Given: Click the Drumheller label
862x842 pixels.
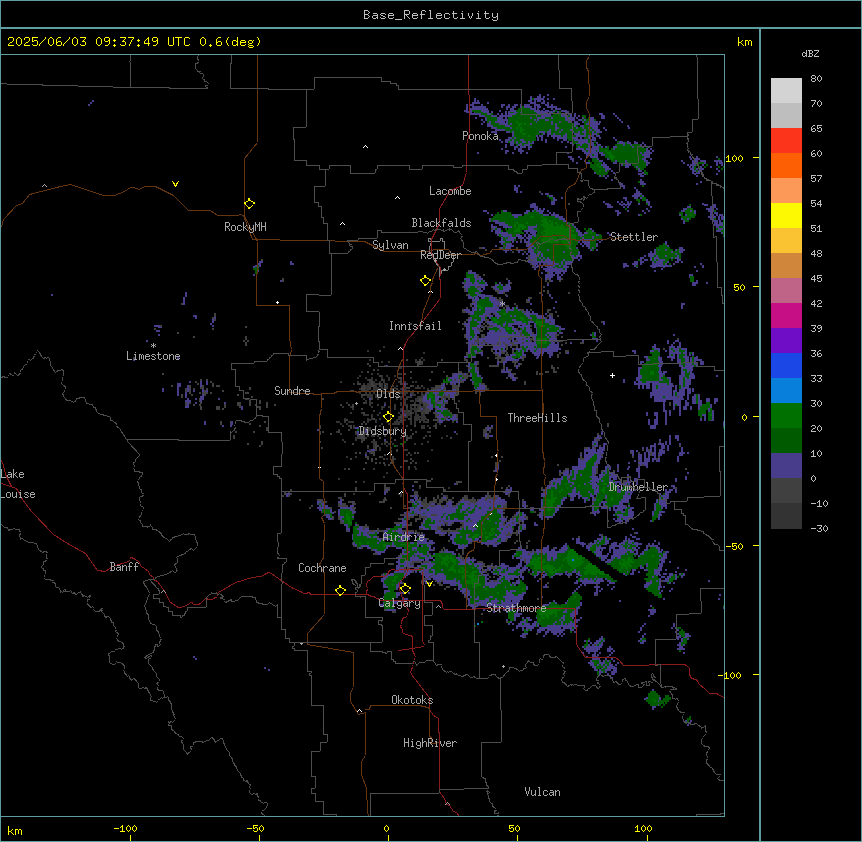Looking at the screenshot, I should pos(638,487).
